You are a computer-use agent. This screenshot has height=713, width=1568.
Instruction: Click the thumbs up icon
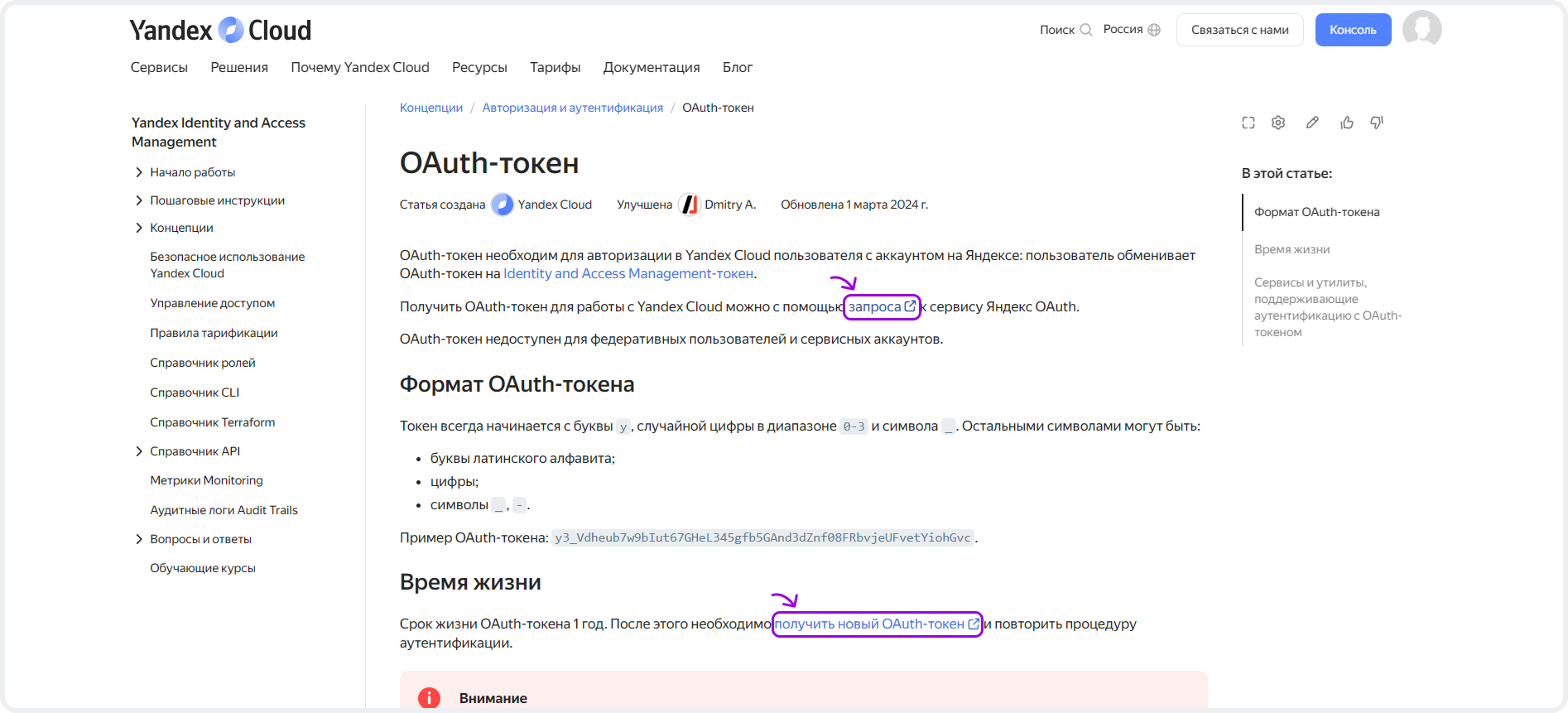(1347, 123)
